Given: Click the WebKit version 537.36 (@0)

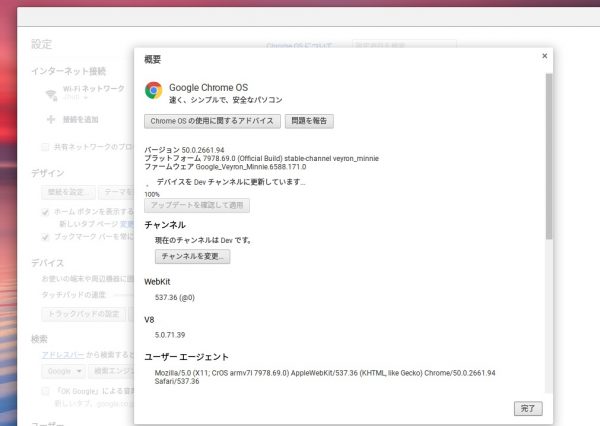Looking at the screenshot, I should [x=174, y=297].
